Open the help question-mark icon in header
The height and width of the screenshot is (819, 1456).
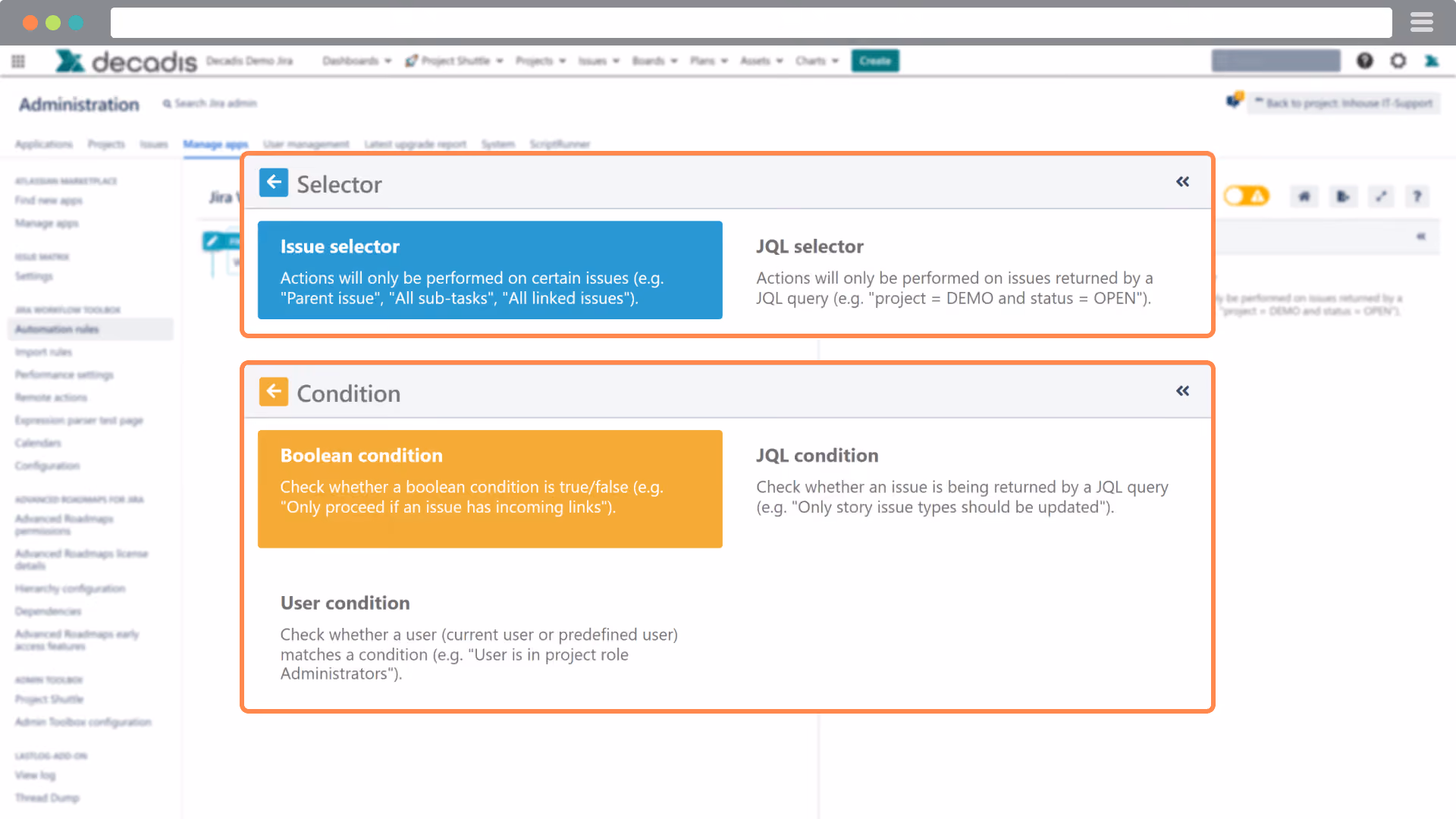pyautogui.click(x=1364, y=61)
